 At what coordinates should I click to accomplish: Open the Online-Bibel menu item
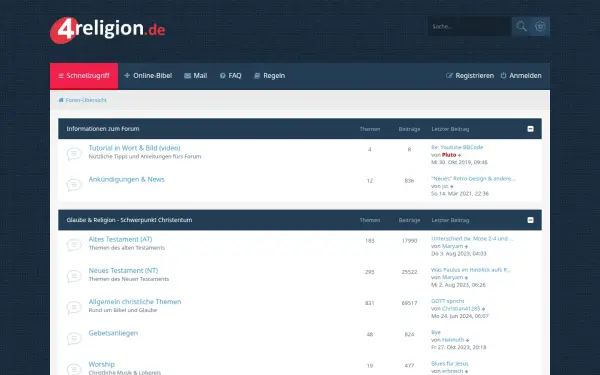(x=148, y=76)
